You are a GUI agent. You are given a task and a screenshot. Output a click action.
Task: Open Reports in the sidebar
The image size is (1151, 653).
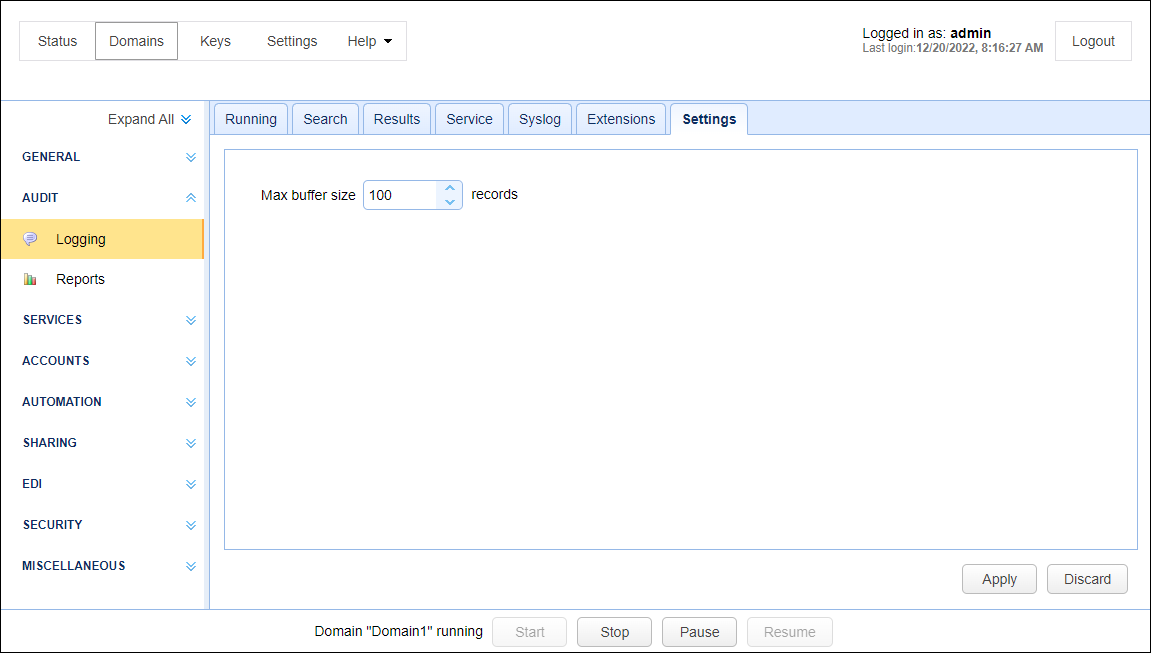(x=102, y=279)
